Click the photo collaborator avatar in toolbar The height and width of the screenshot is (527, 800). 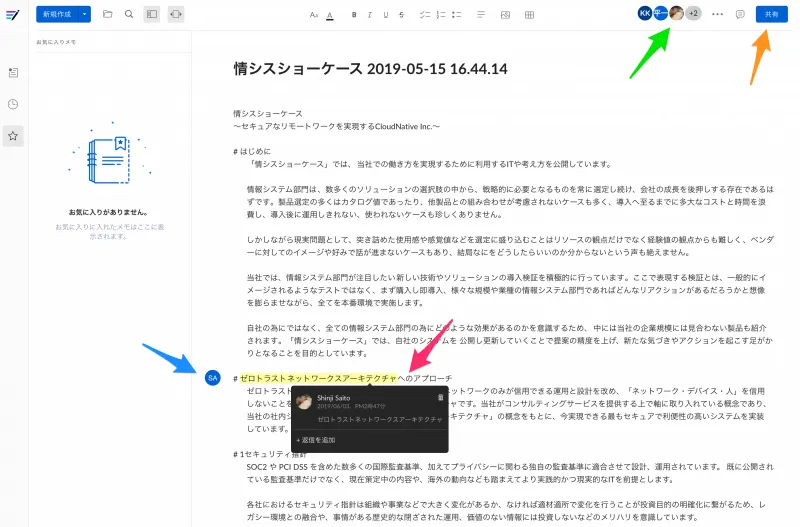pos(676,13)
